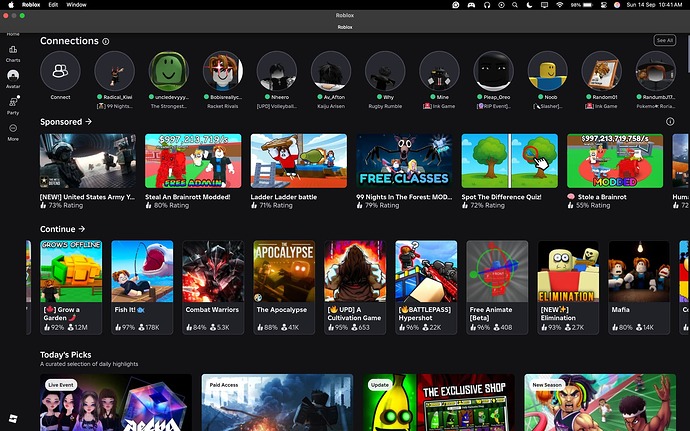Open A Cultivation Game card
Screen dimensions: 690x431
(x=355, y=287)
